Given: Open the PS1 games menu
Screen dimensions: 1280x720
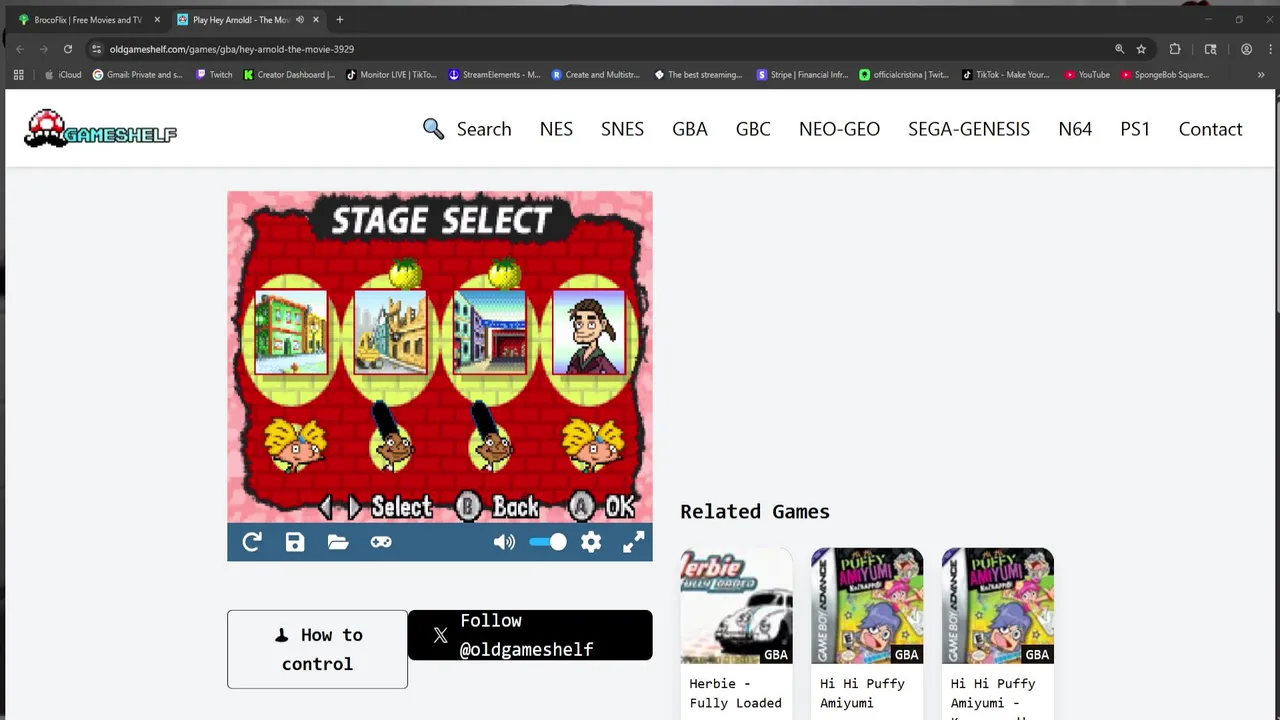Looking at the screenshot, I should click(1135, 129).
